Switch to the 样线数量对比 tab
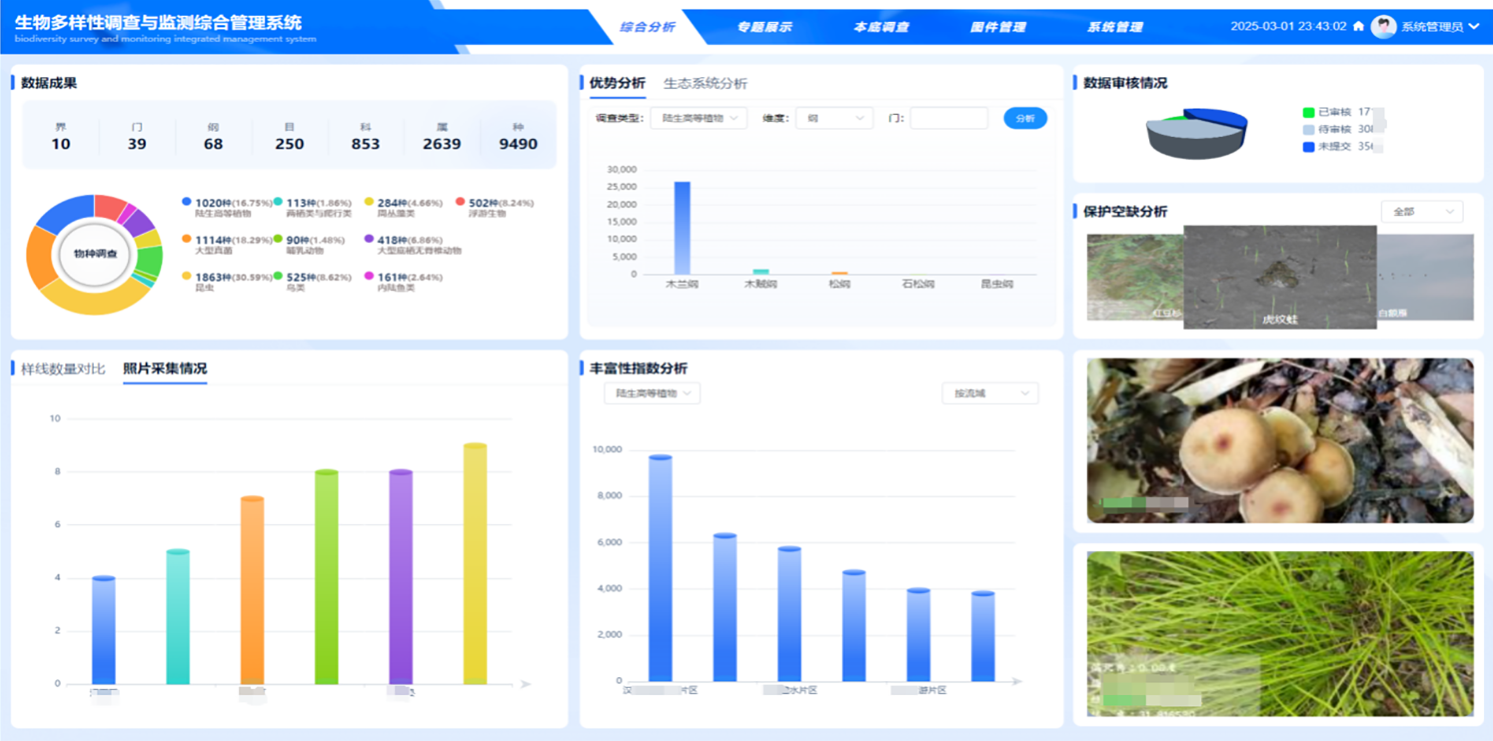The height and width of the screenshot is (741, 1493). (x=63, y=369)
